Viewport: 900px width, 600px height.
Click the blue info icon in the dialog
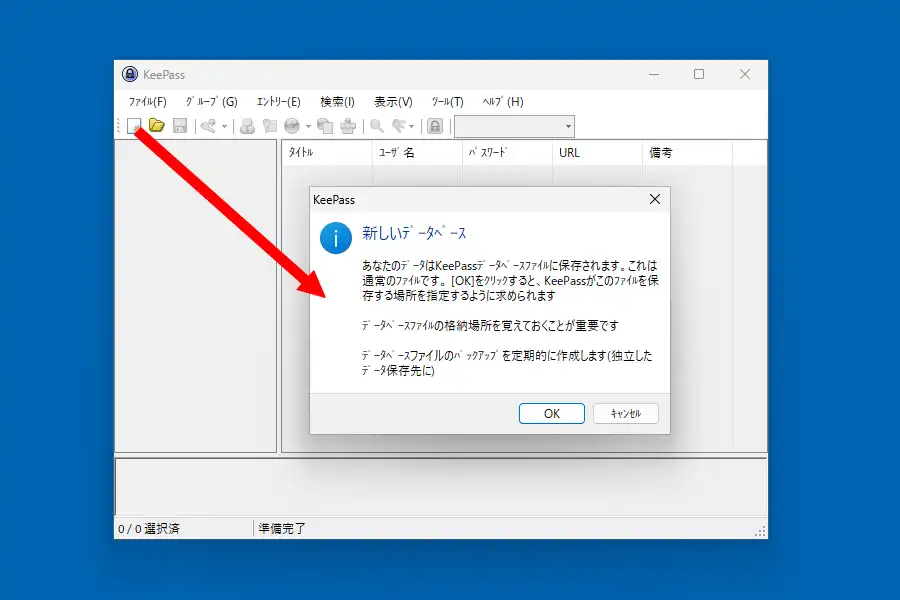click(x=336, y=238)
